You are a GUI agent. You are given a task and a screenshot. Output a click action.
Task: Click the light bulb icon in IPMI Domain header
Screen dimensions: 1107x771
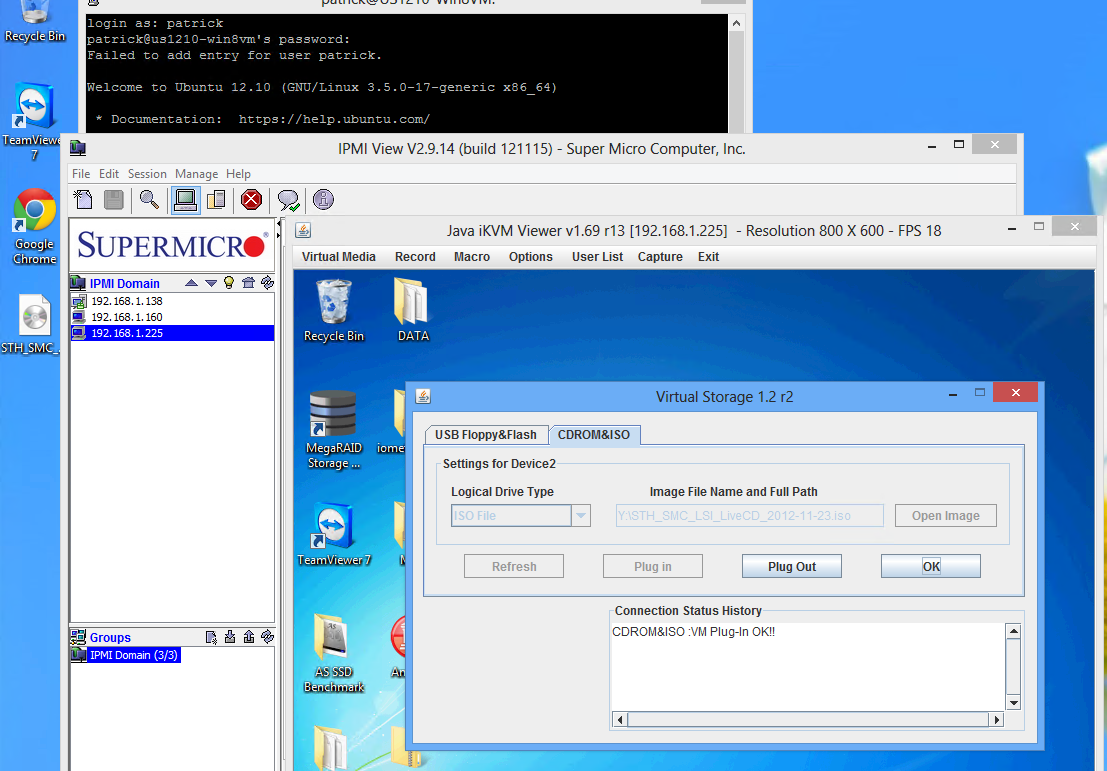coord(229,282)
